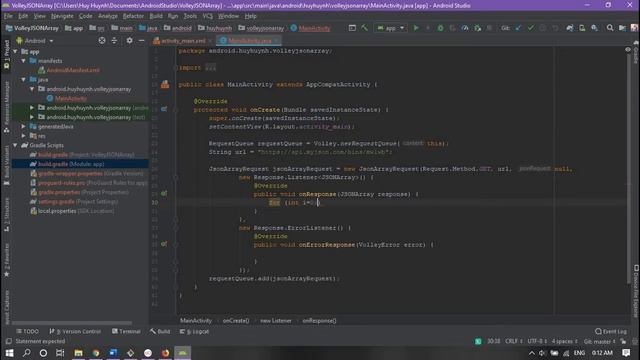Click Scroll from Source crosshair icon
640x360 pixels.
click(x=102, y=40)
